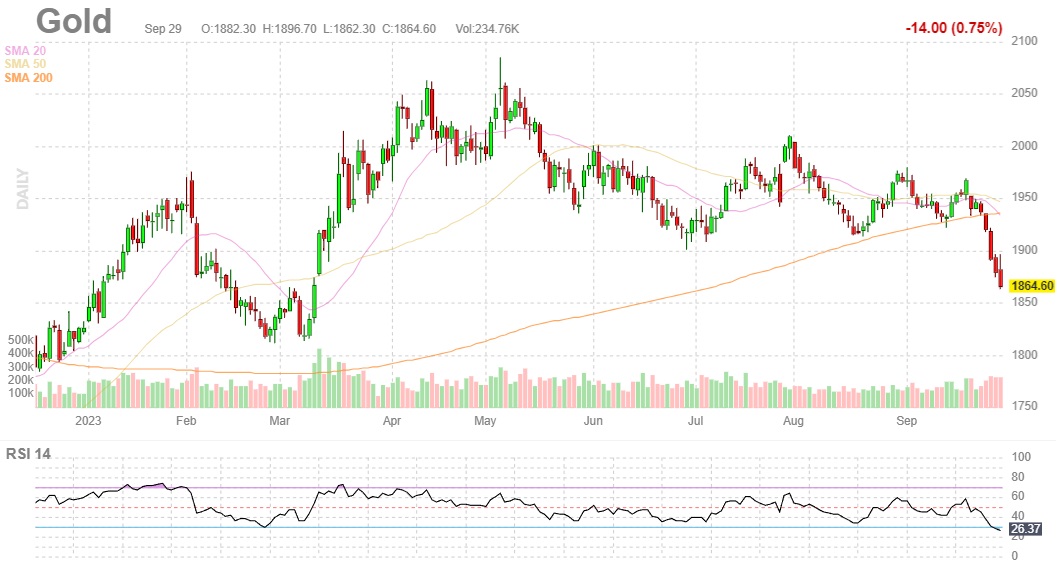The height and width of the screenshot is (565, 1060).
Task: Click the 1950 price axis label
Action: (x=1024, y=197)
